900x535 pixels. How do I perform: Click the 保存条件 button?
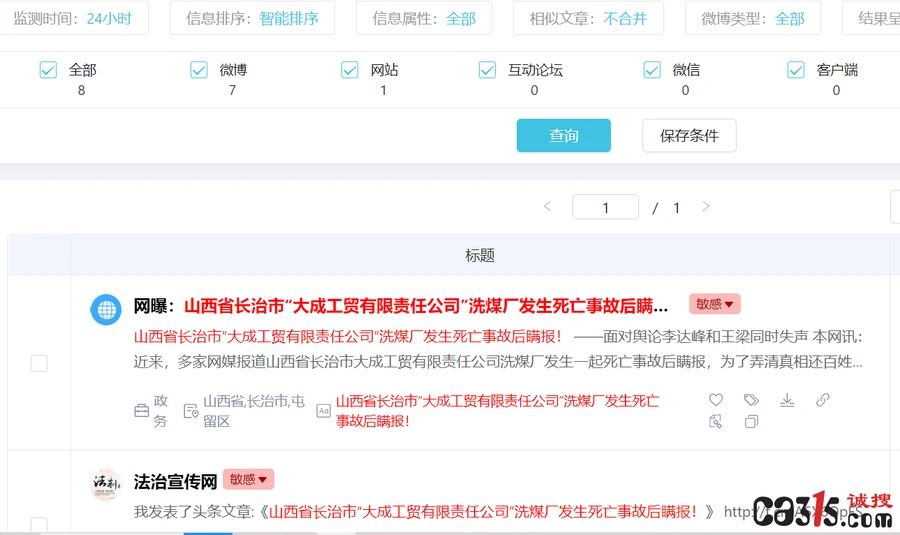click(689, 135)
